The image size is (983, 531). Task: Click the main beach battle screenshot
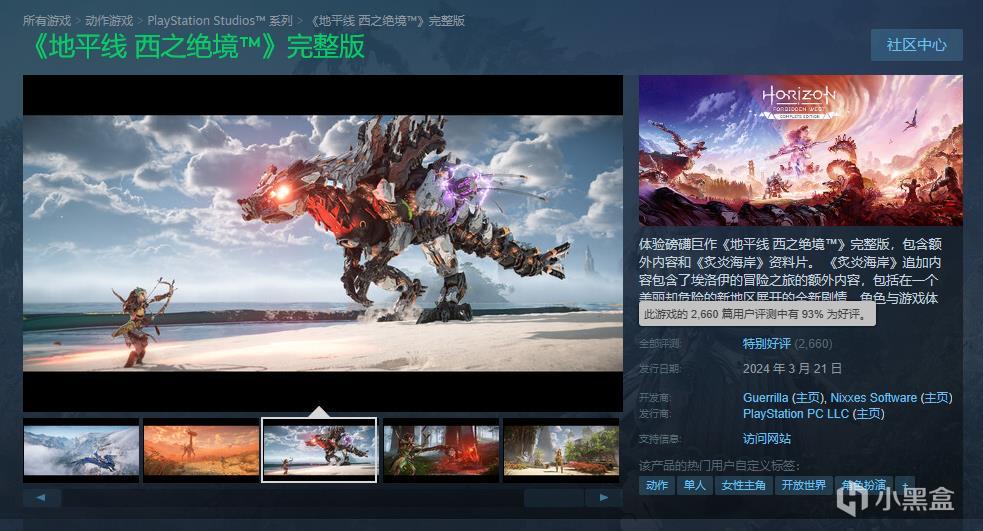click(323, 243)
